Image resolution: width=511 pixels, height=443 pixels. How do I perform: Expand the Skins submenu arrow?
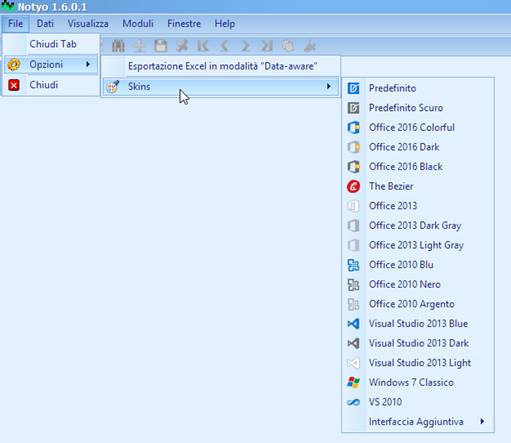point(328,86)
